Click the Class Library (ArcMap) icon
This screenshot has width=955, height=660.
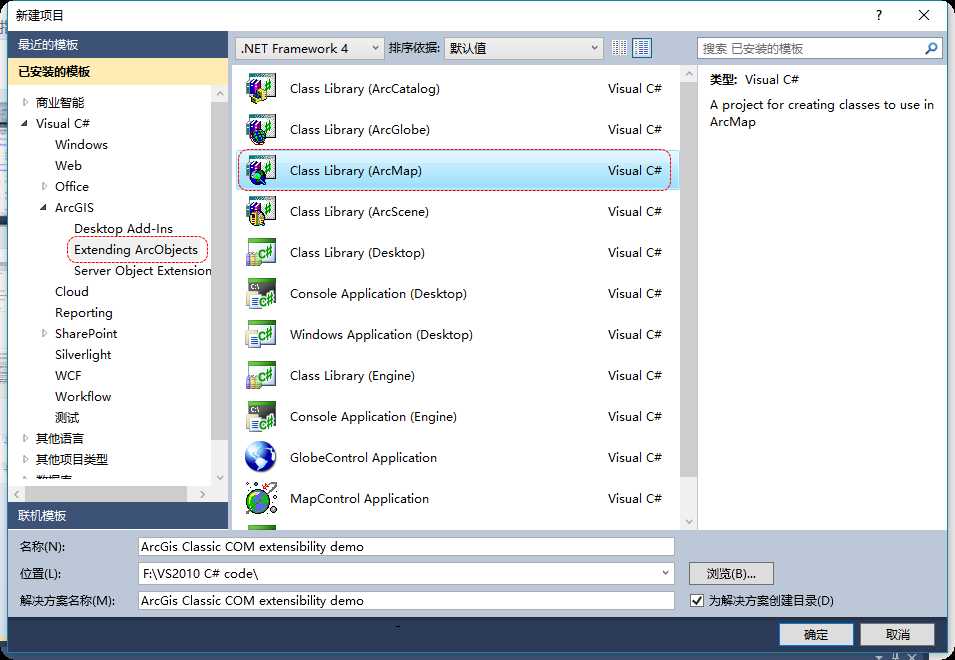click(261, 170)
